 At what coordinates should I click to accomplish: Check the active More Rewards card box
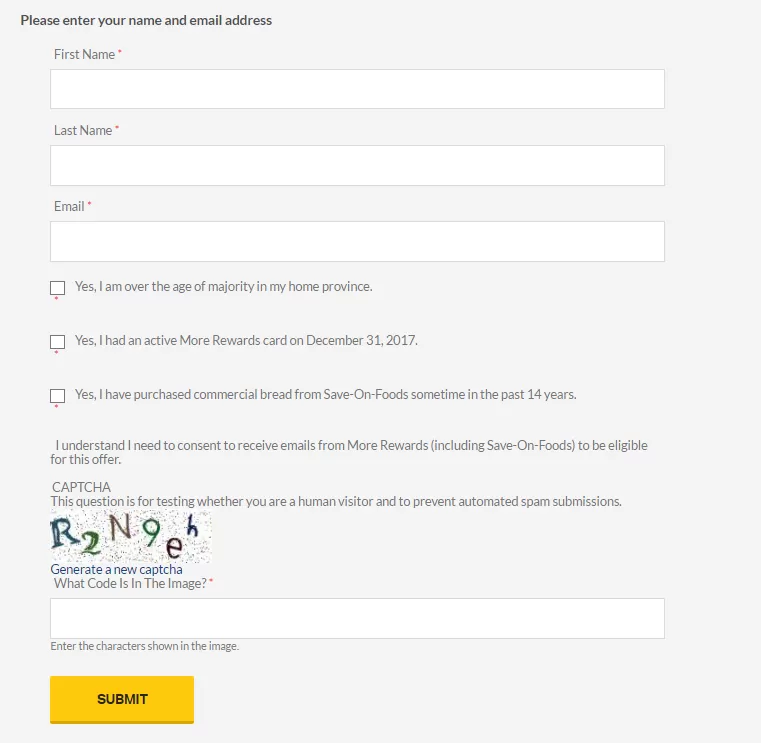[x=57, y=342]
